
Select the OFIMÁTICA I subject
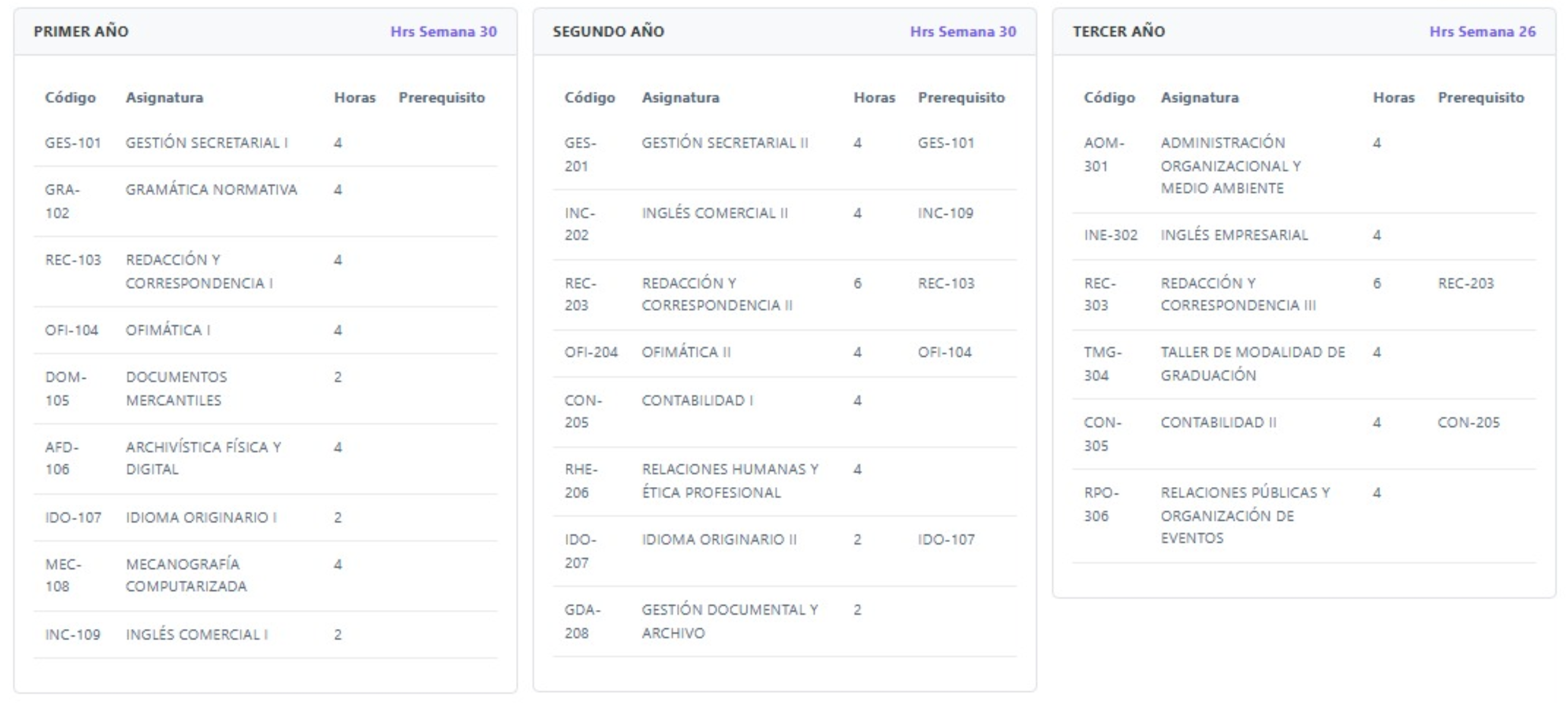point(168,330)
